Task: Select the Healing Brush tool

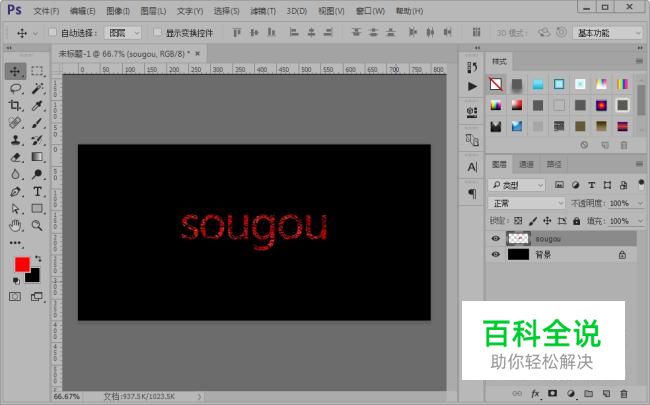Action: coord(15,123)
